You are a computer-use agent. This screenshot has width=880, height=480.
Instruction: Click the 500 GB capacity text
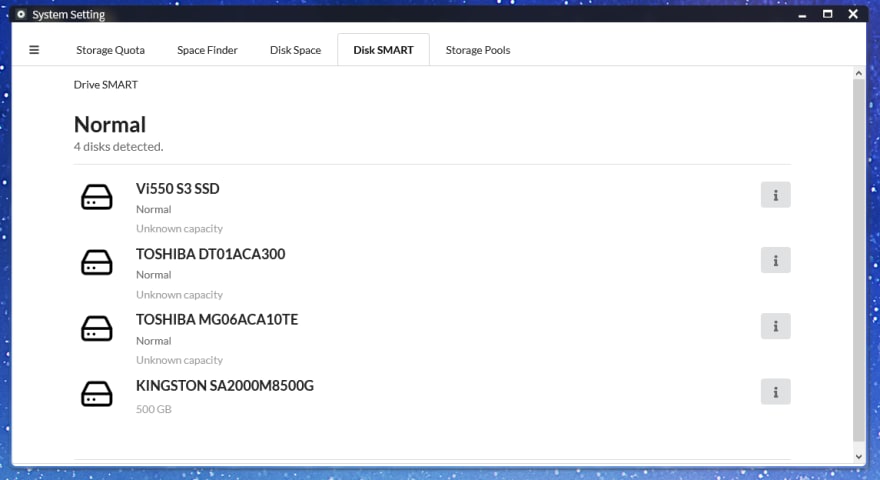coord(154,409)
